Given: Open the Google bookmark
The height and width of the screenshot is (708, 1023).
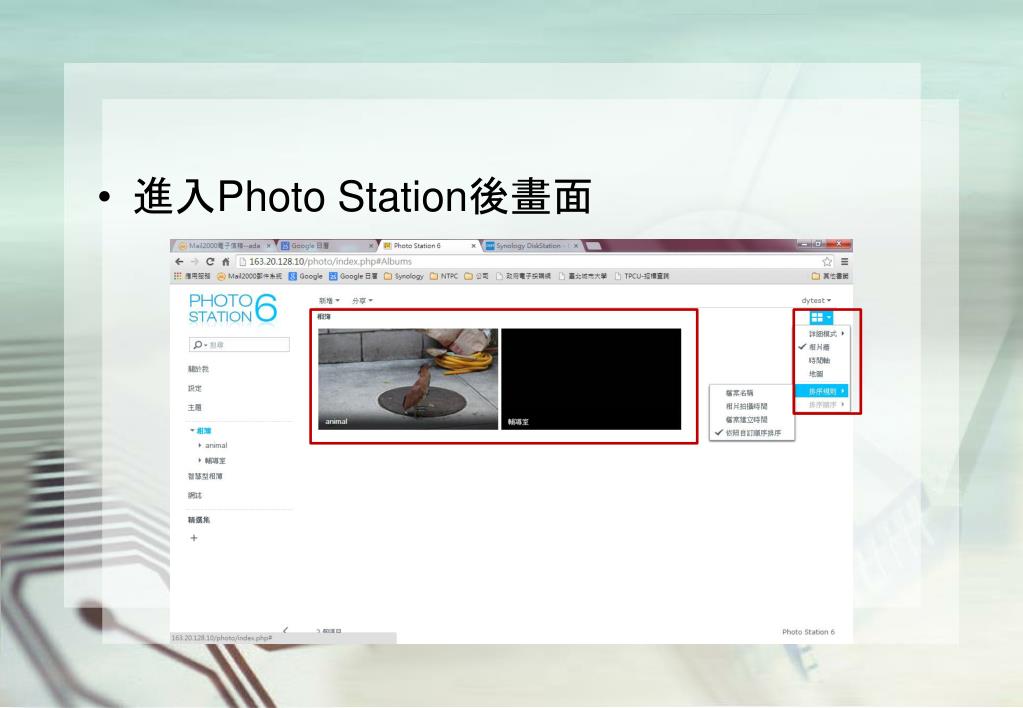Looking at the screenshot, I should pos(306,276).
